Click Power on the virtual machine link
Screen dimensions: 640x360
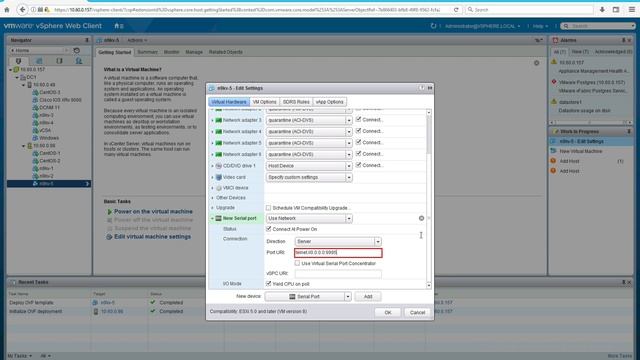point(153,211)
